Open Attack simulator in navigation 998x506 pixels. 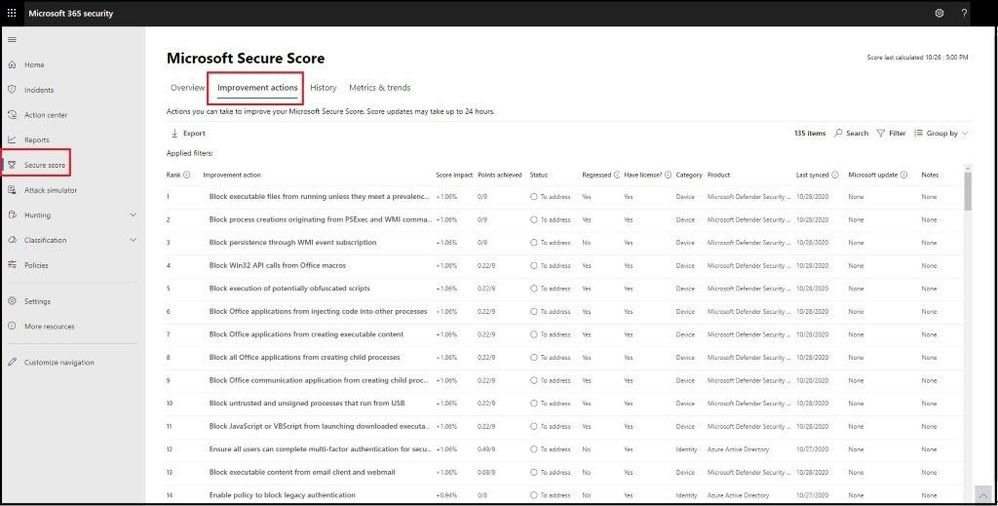pos(50,190)
